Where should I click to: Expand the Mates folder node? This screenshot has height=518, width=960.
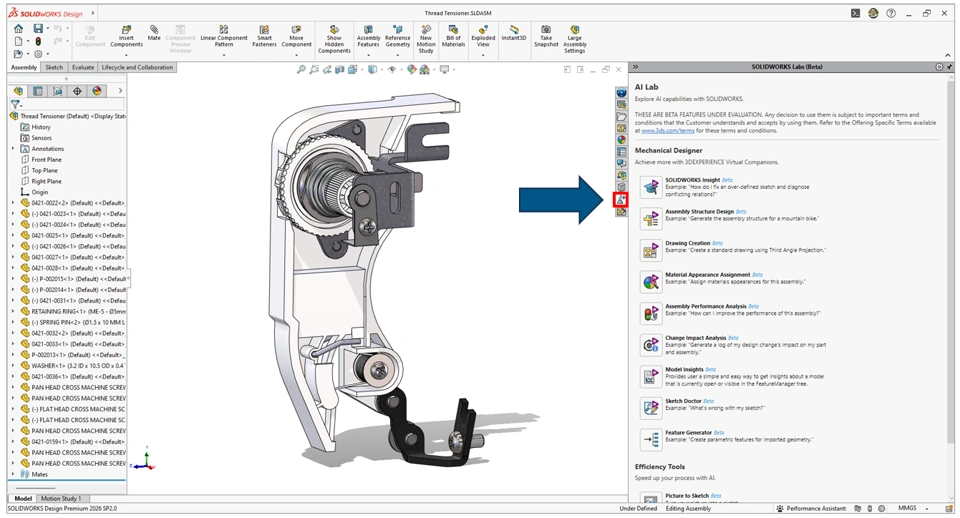pos(13,474)
